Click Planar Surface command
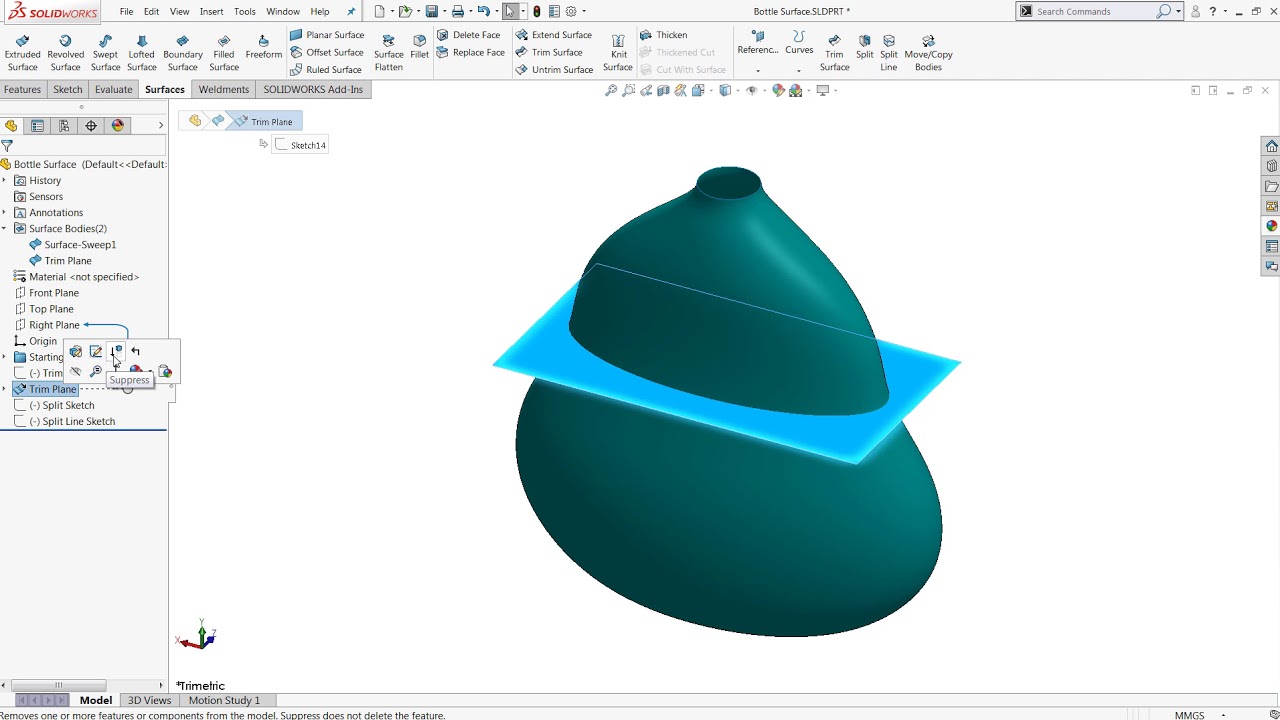 327,35
